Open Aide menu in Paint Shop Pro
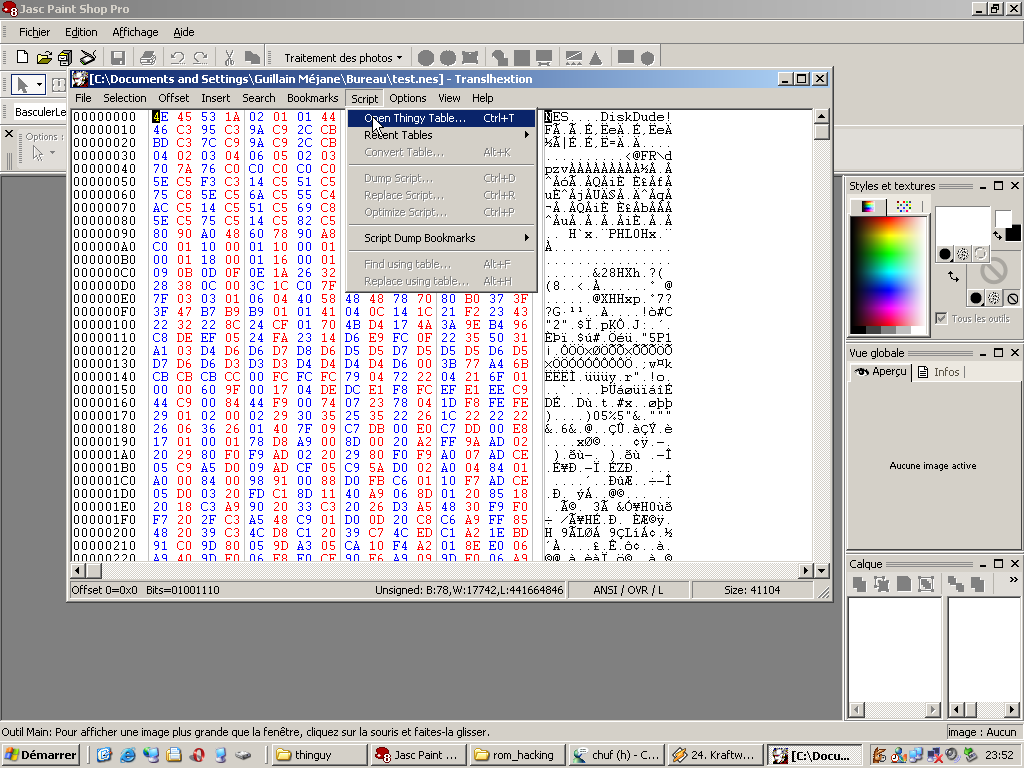 click(184, 32)
